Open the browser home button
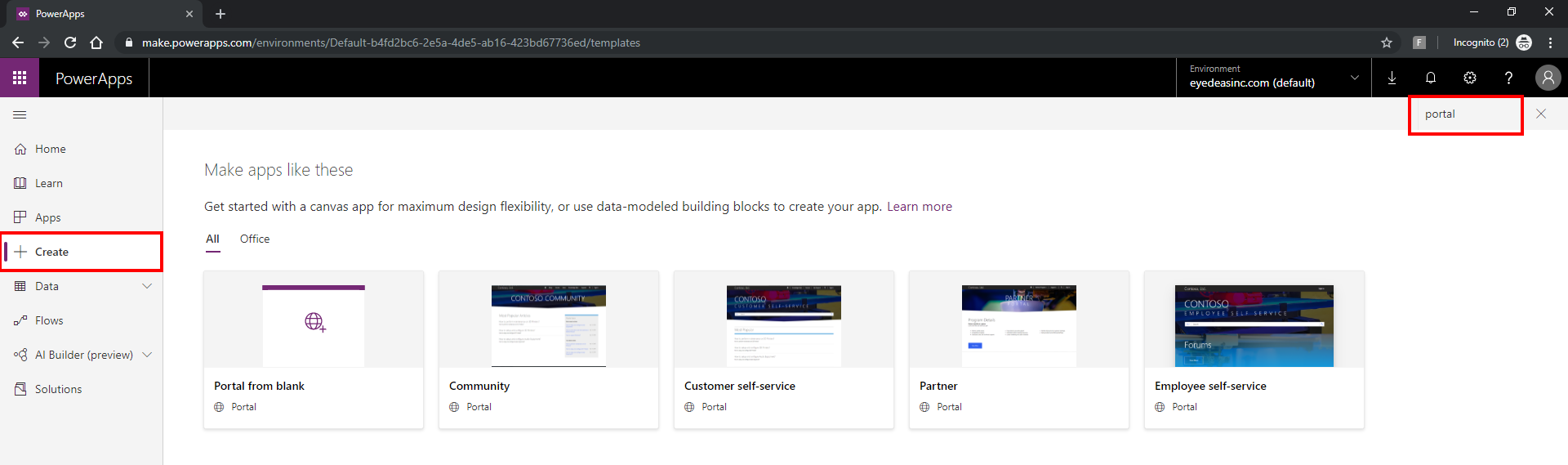 [x=96, y=42]
